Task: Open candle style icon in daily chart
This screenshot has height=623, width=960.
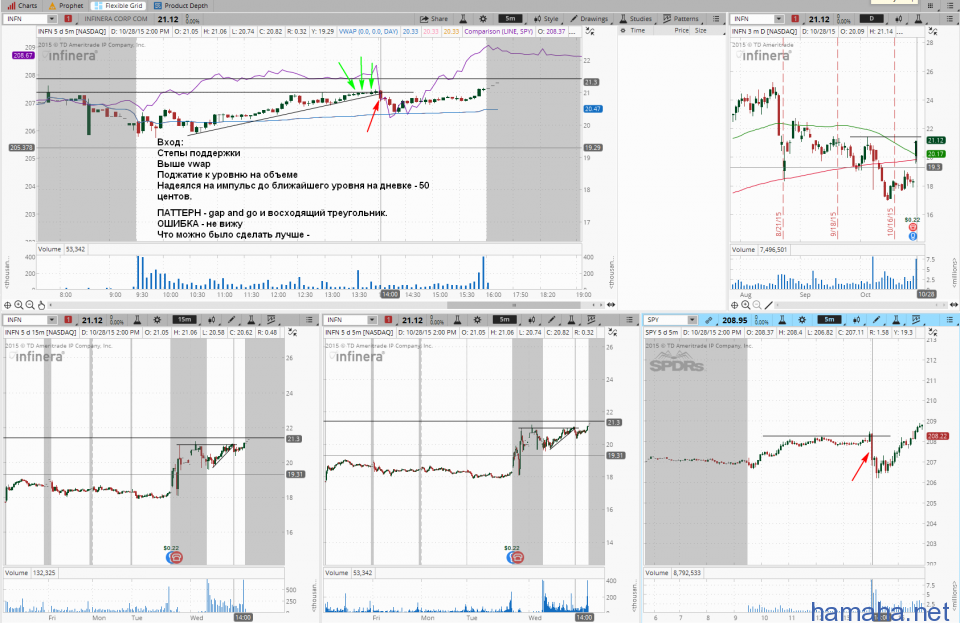Action: (x=899, y=19)
